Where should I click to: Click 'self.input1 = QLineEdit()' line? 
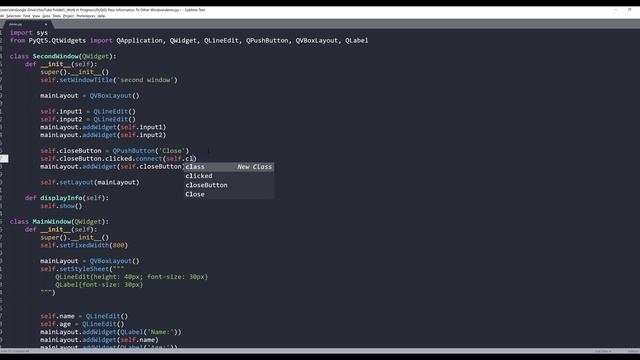pyautogui.click(x=88, y=111)
